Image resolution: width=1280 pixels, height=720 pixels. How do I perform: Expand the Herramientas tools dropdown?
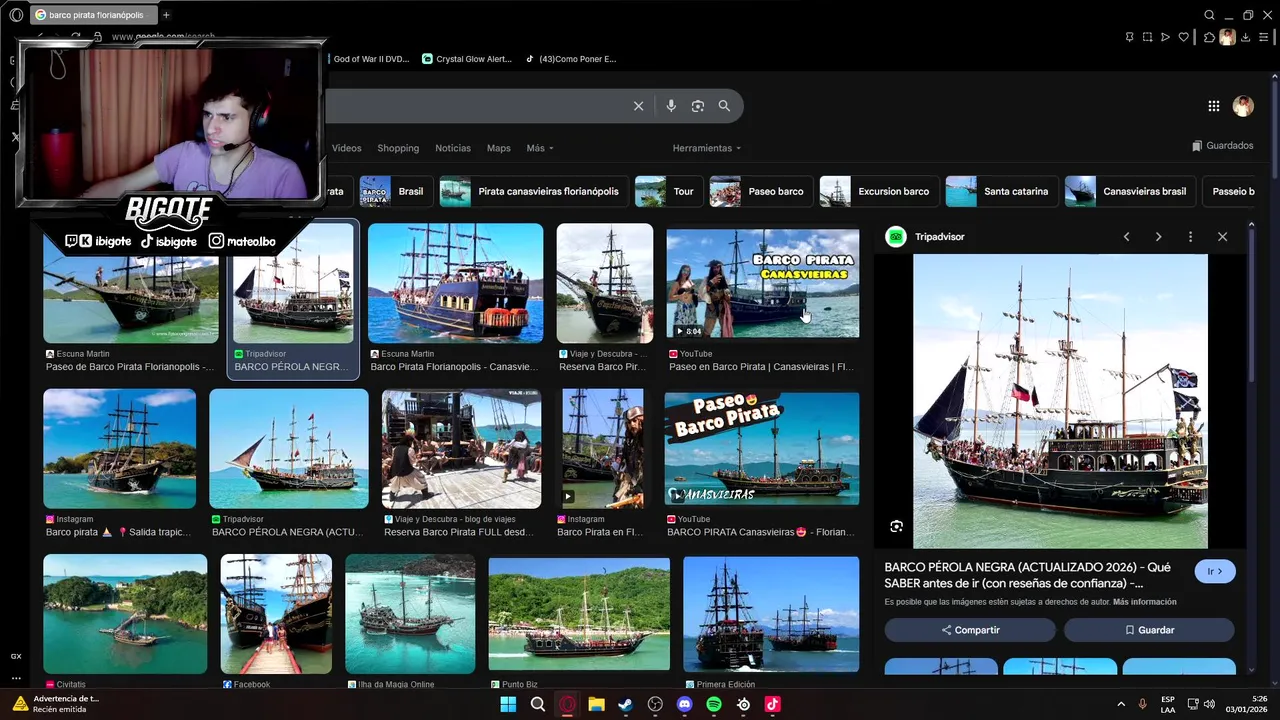tap(707, 148)
